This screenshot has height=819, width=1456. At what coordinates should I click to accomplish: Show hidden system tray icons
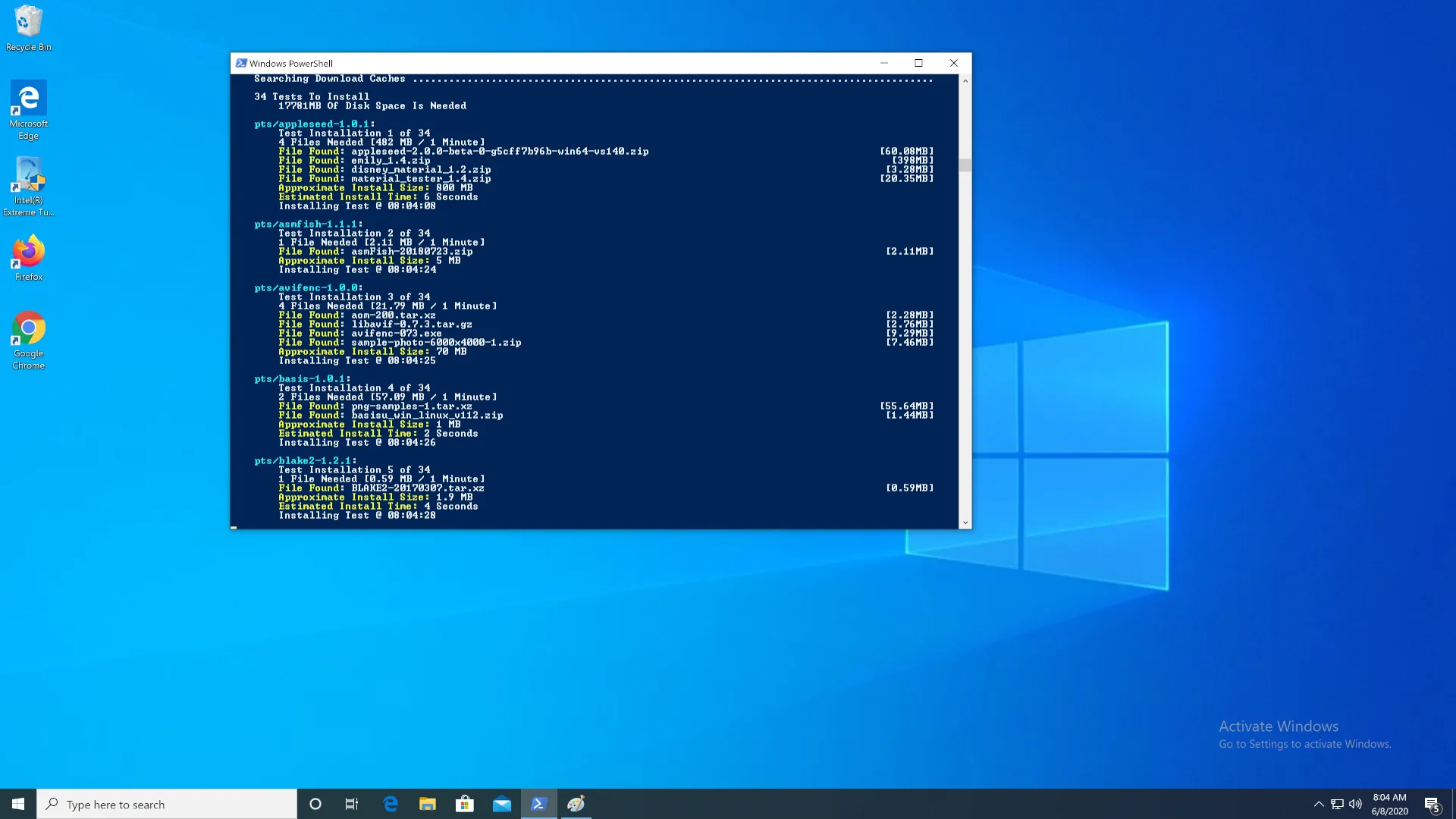click(1319, 804)
